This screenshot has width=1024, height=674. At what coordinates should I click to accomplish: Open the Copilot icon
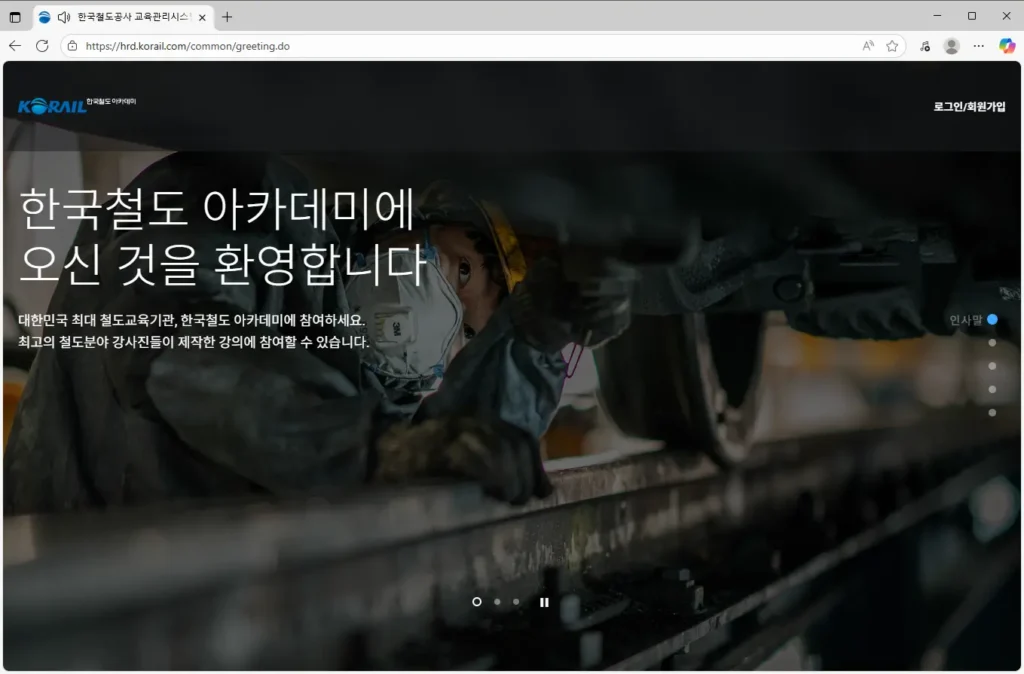pyautogui.click(x=1008, y=45)
